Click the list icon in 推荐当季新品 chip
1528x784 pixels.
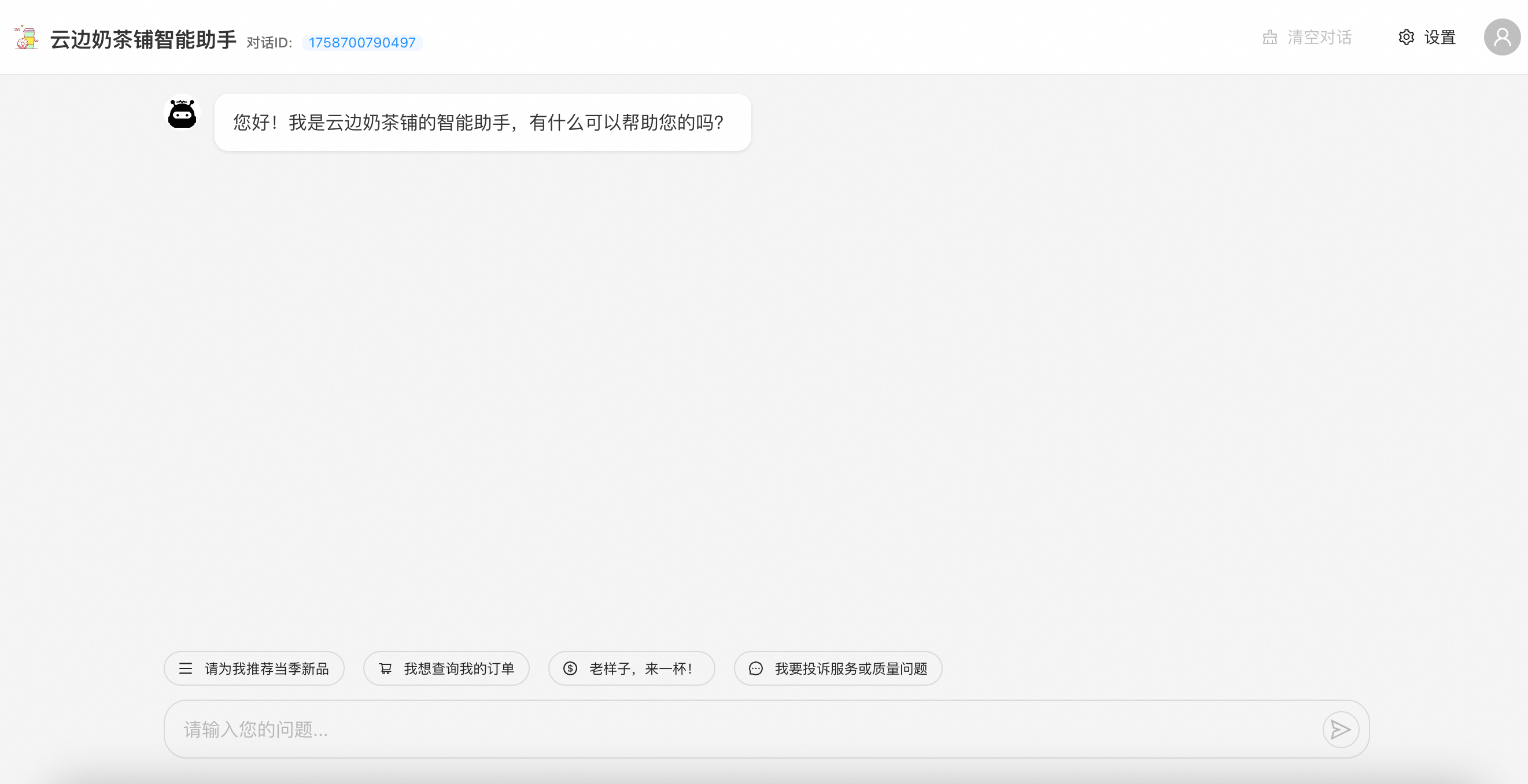point(186,668)
